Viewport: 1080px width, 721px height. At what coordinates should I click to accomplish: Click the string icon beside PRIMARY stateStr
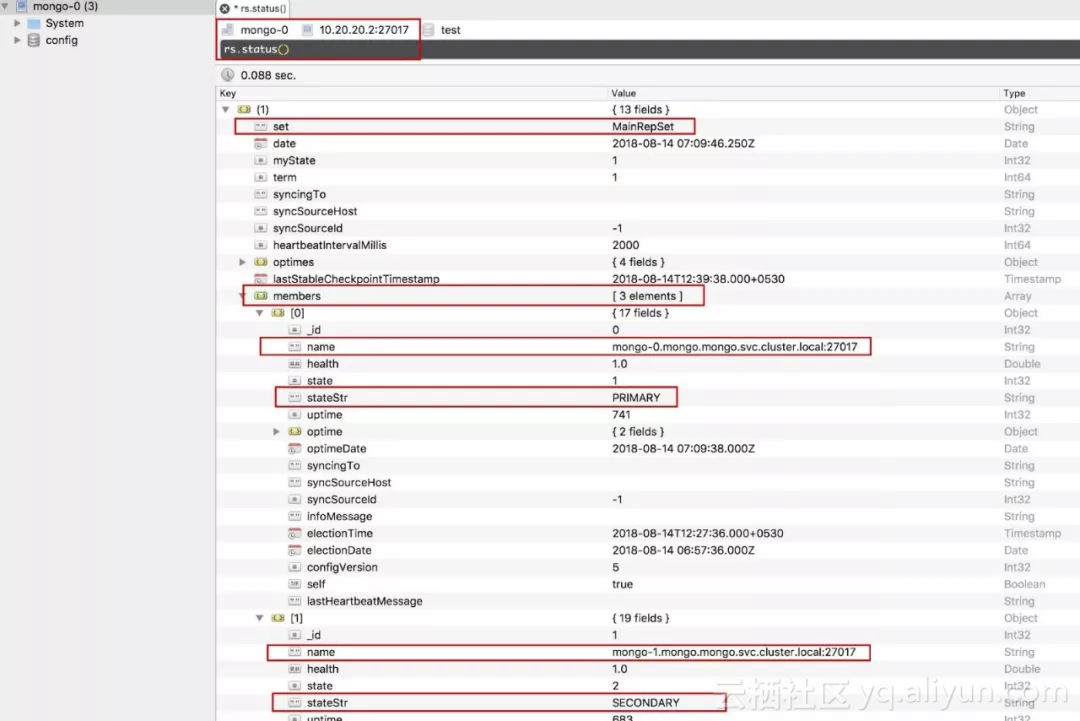click(x=294, y=397)
